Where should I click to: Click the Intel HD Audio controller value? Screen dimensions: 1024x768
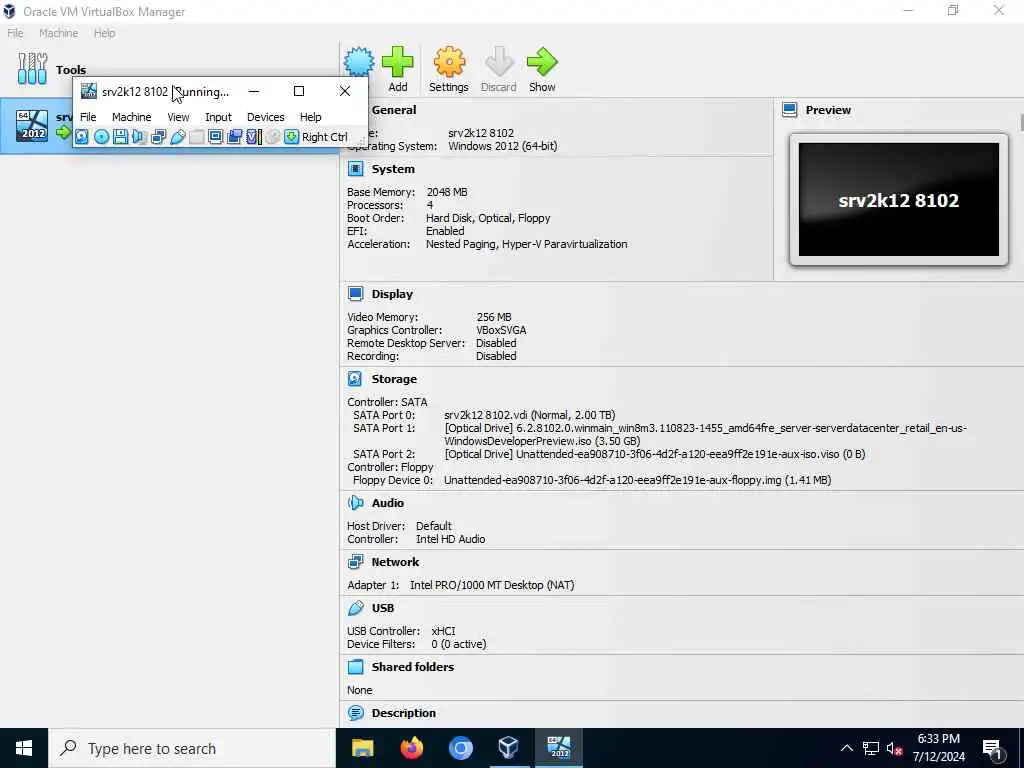(x=451, y=539)
